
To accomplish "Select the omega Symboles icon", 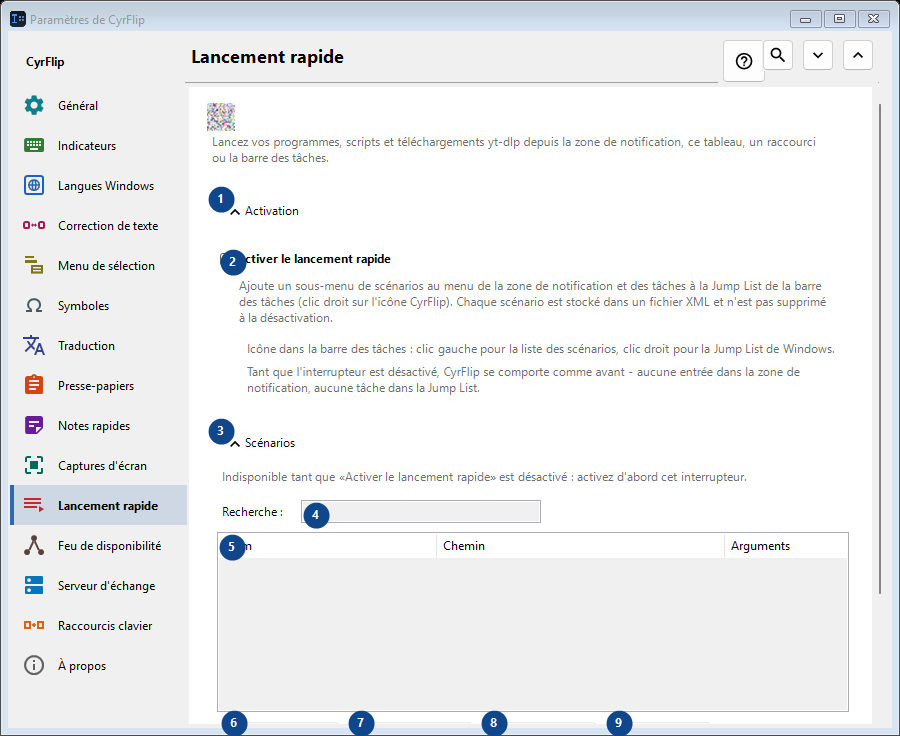I will (x=34, y=305).
